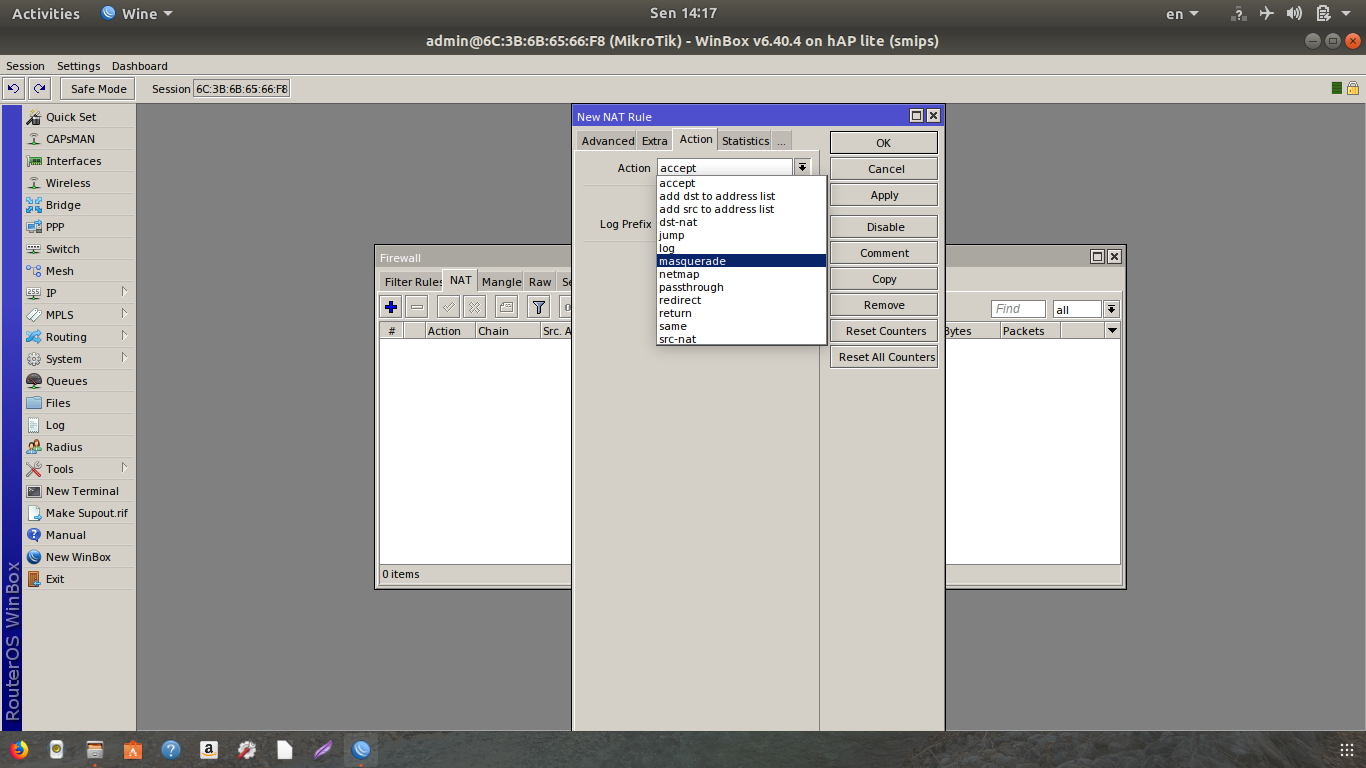1366x768 pixels.
Task: Select dst-nat from the Action list
Action: point(741,222)
